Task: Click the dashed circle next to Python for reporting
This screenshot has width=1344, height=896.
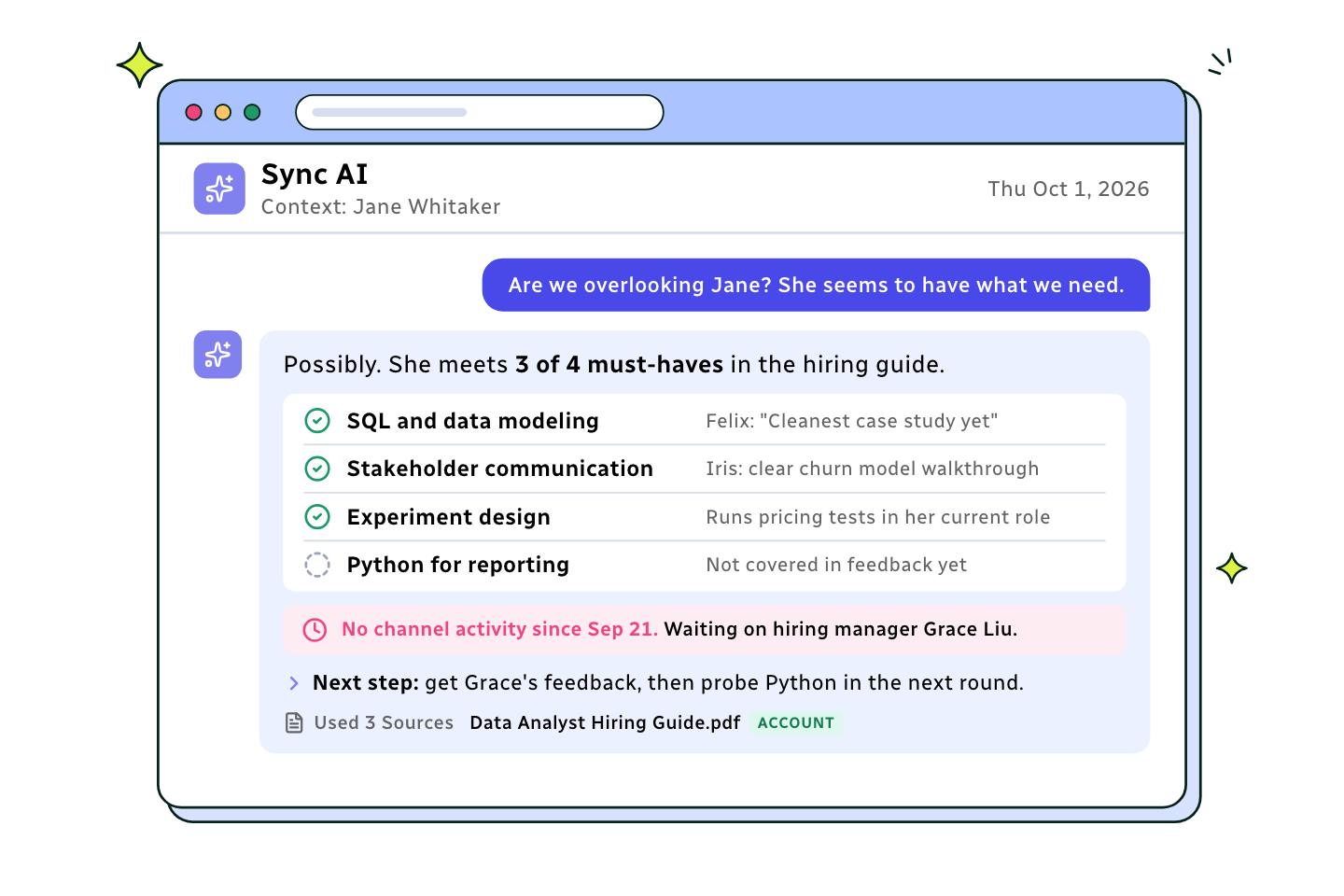Action: [x=317, y=565]
